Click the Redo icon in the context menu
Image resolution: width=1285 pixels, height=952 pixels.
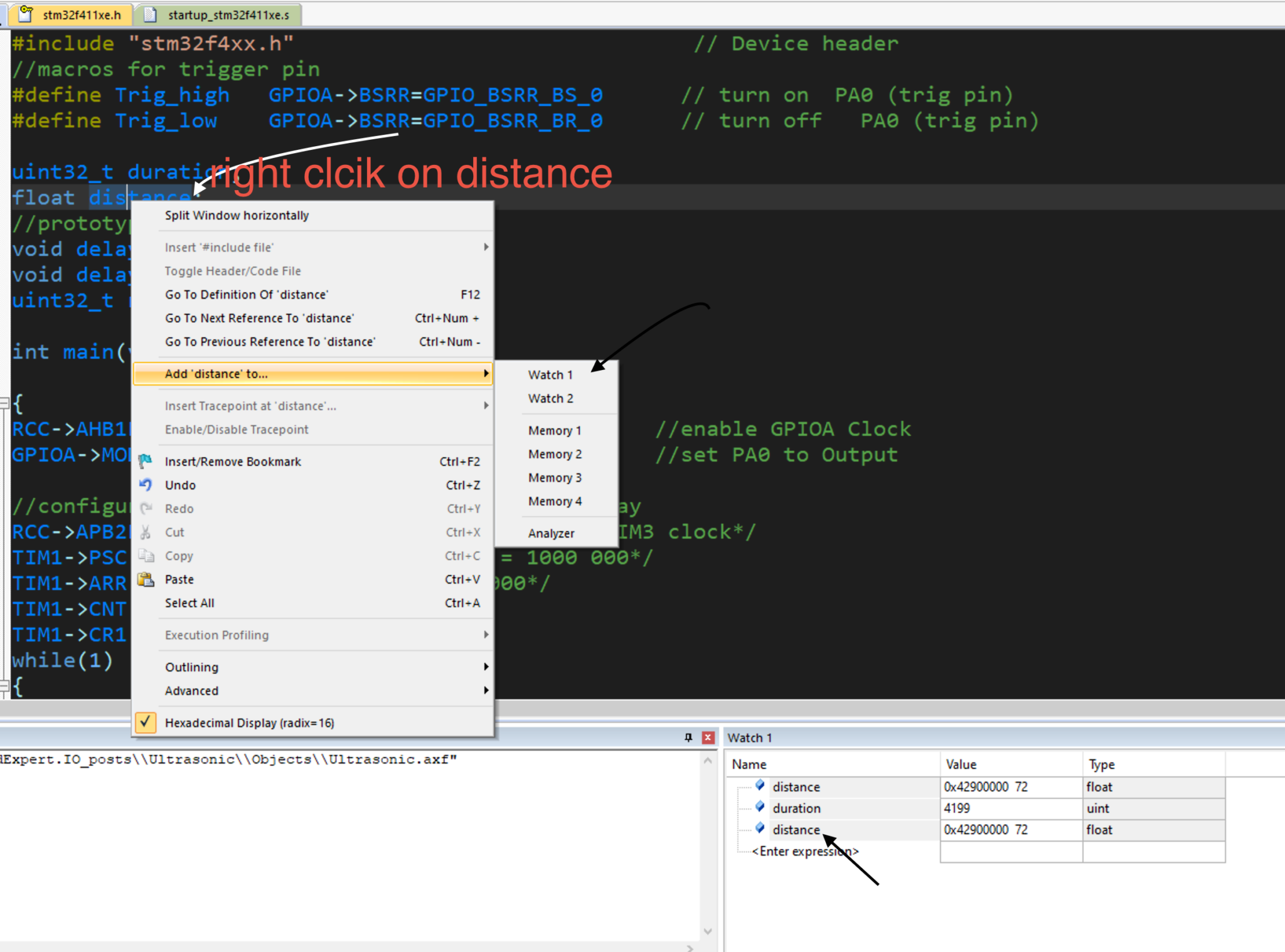click(146, 509)
